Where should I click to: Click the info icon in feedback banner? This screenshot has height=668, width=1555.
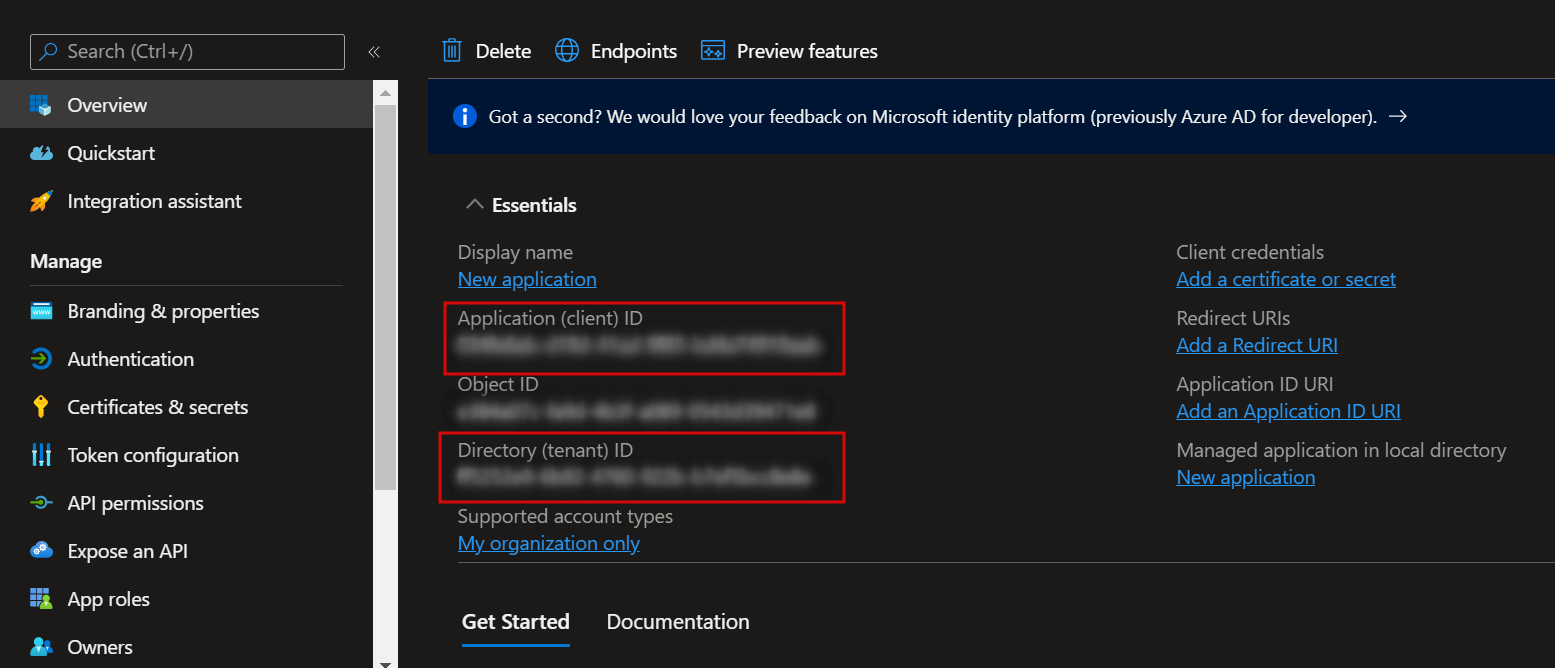pos(464,117)
